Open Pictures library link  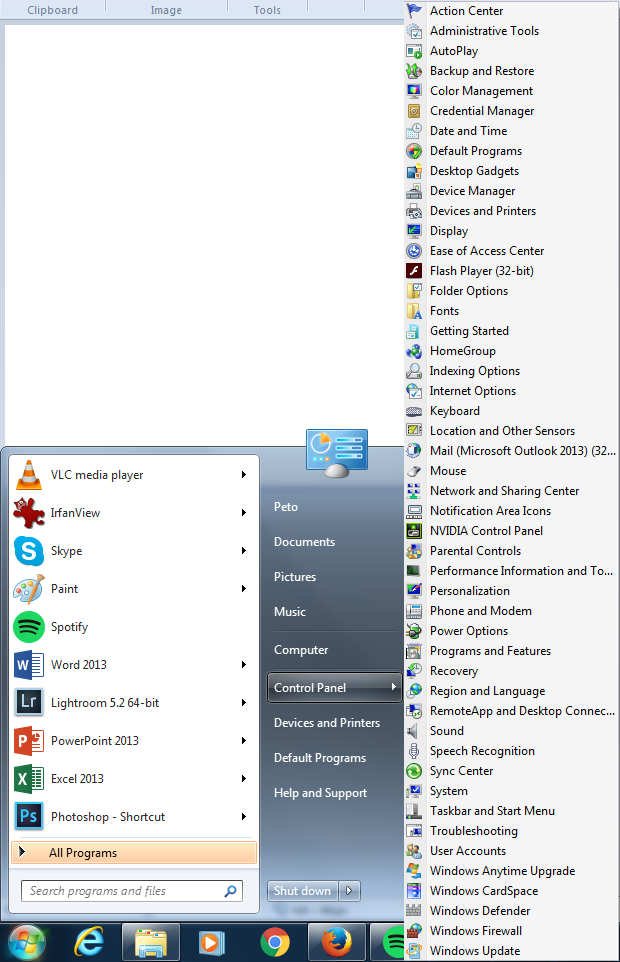point(295,577)
